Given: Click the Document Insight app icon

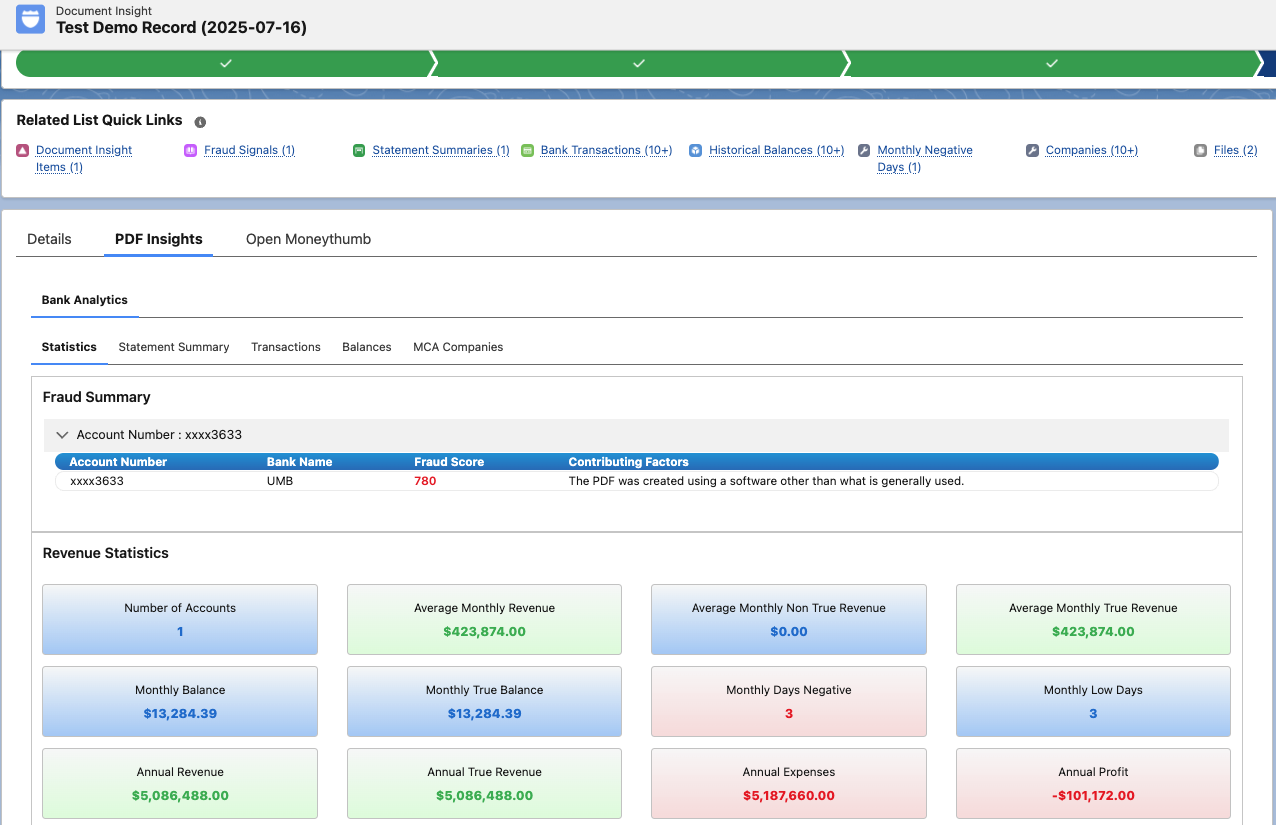Looking at the screenshot, I should [x=31, y=19].
